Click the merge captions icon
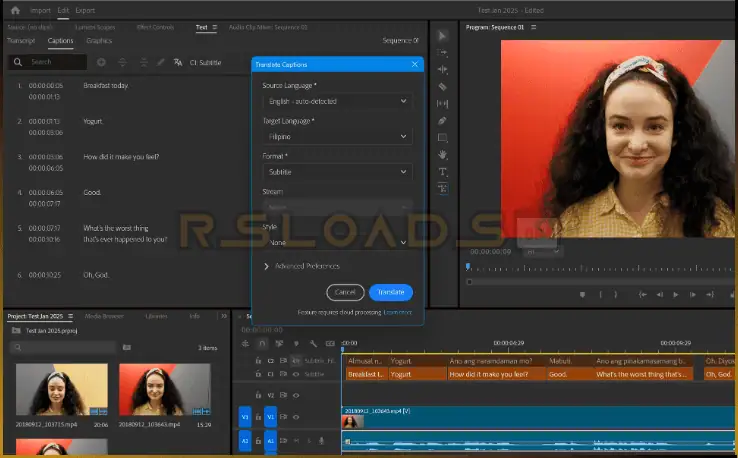Image resolution: width=738 pixels, height=458 pixels. [x=144, y=62]
